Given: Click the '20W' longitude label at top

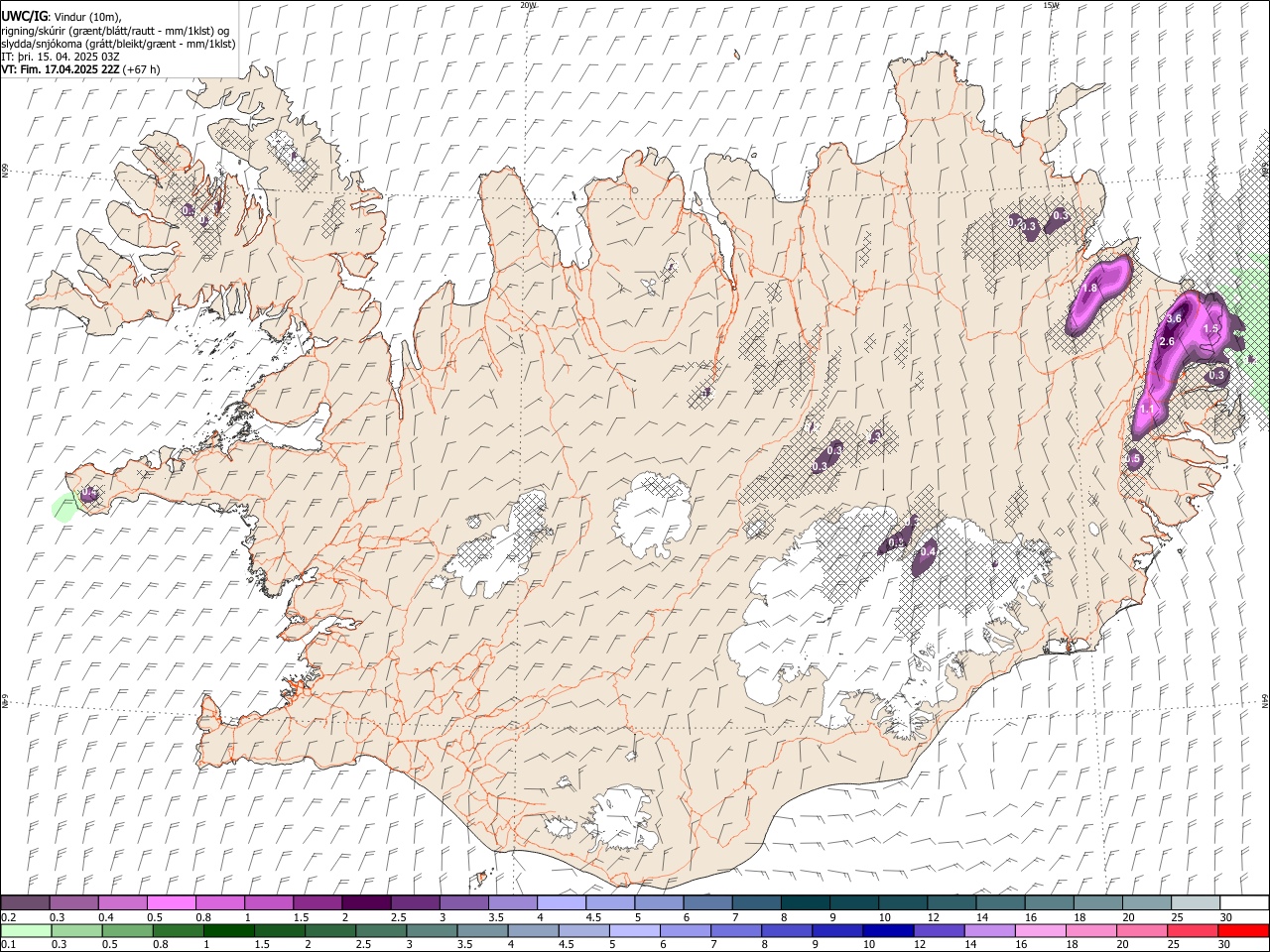Looking at the screenshot, I should [528, 5].
